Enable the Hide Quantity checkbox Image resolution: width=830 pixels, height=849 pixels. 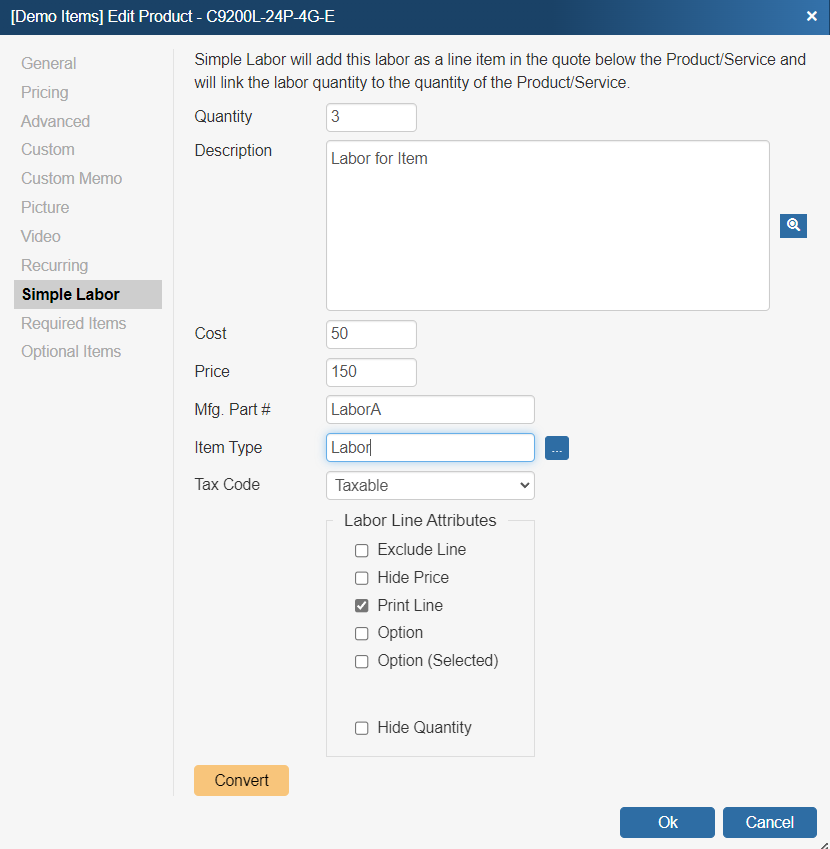[x=362, y=728]
